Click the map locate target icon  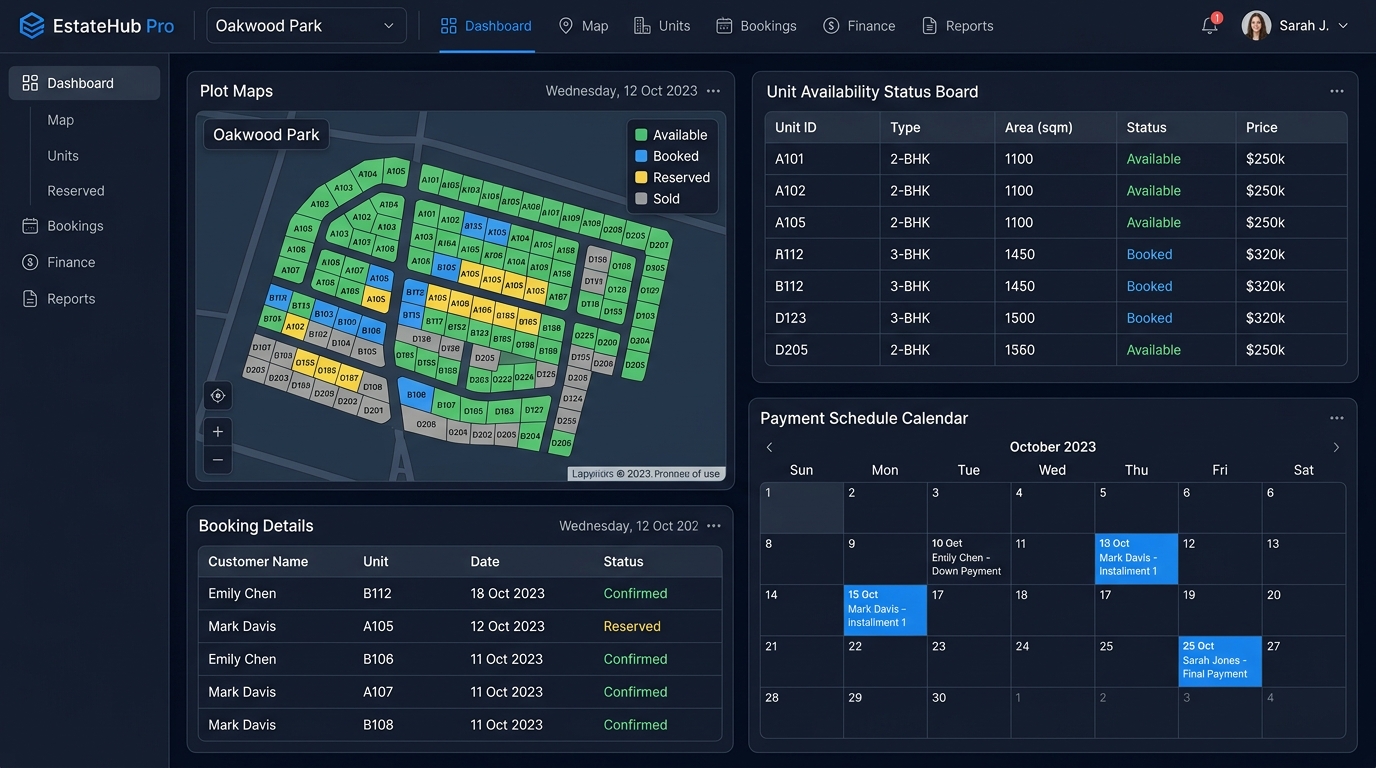click(x=218, y=396)
